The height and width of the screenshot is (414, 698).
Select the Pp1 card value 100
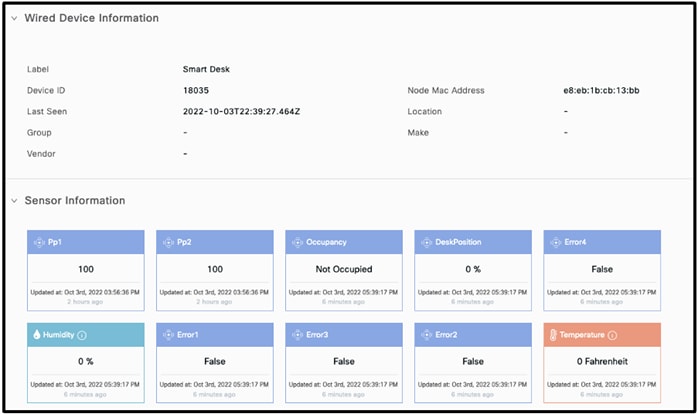coord(86,269)
